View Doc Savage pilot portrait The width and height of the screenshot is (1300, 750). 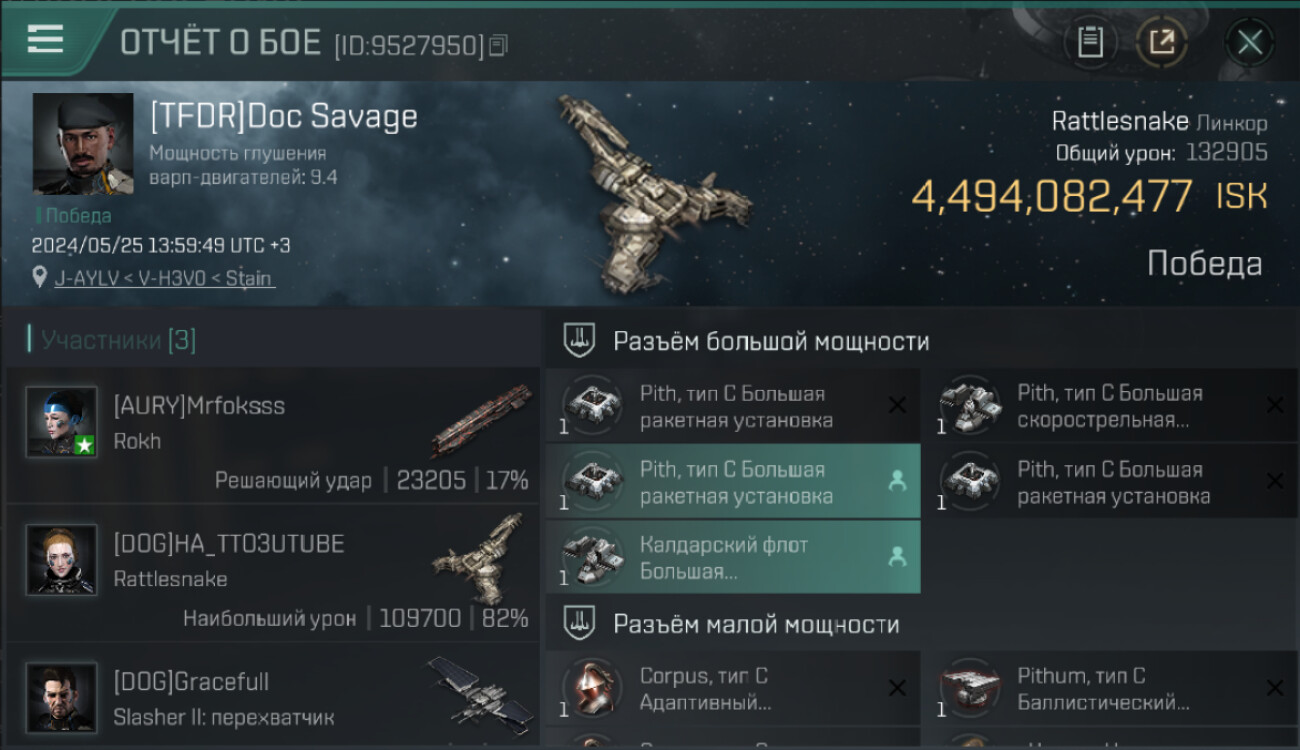pyautogui.click(x=83, y=144)
